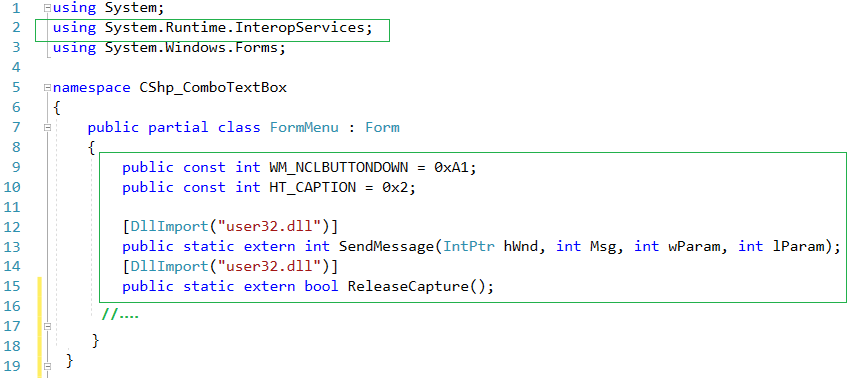Image resolution: width=854 pixels, height=378 pixels.
Task: Click the System.Windows.Forms using statement
Action: pos(169,48)
